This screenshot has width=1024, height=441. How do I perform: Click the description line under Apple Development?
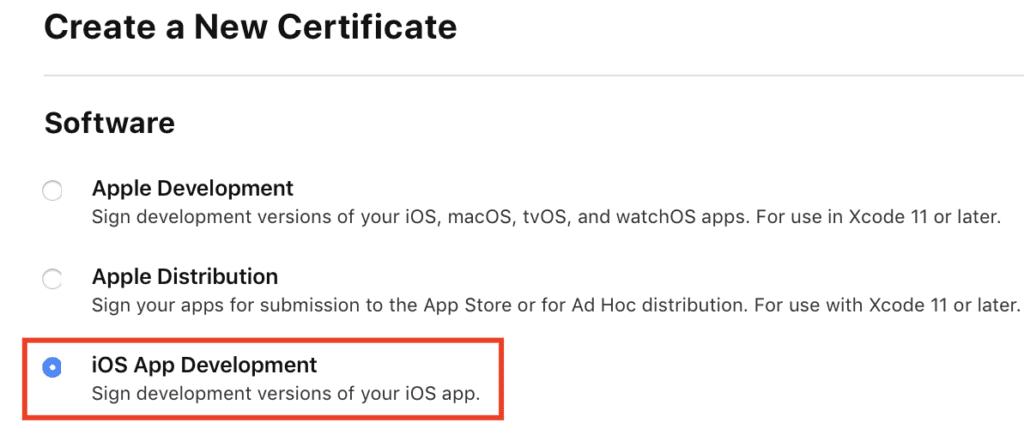coord(545,216)
